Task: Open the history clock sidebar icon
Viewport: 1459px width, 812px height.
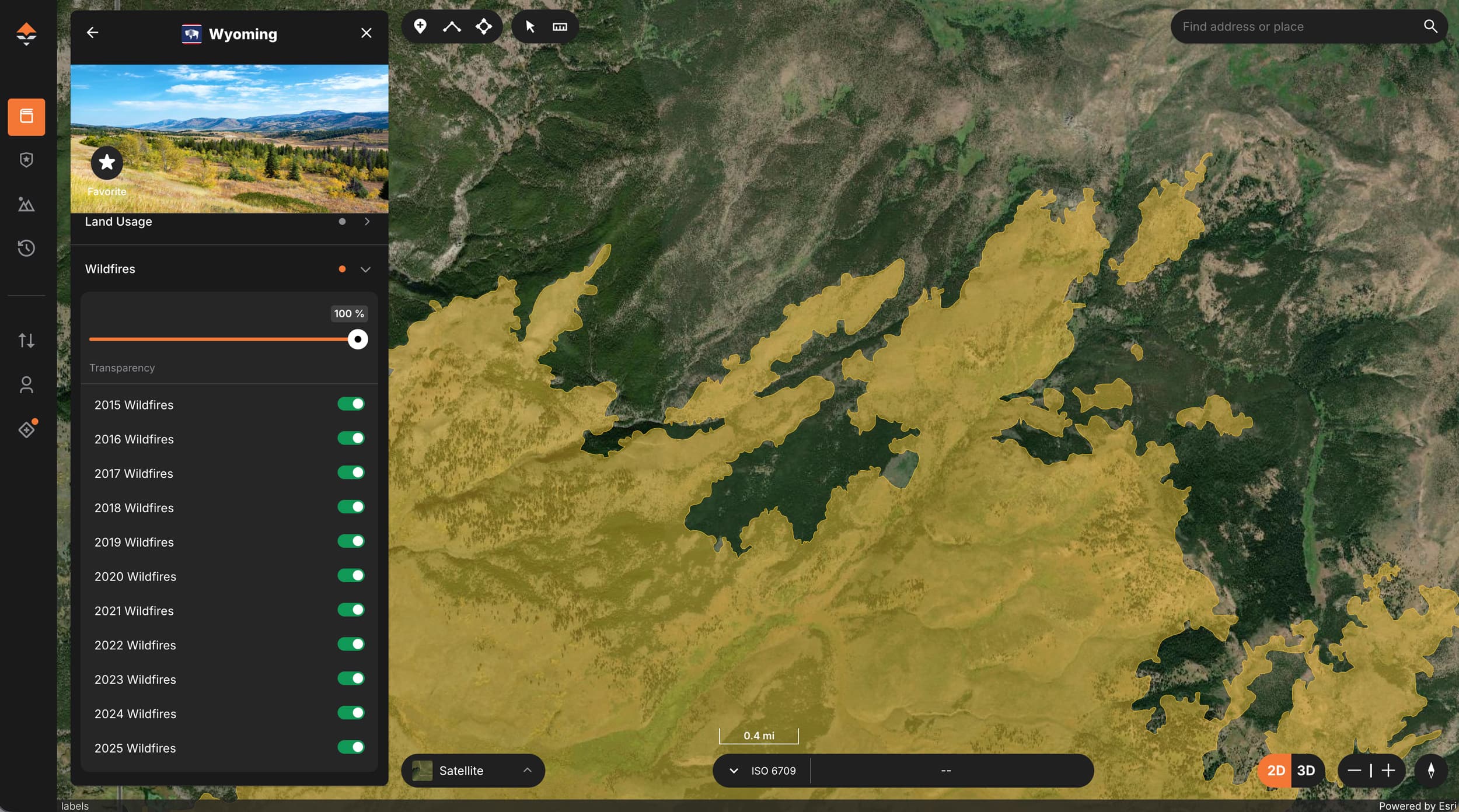Action: click(x=26, y=248)
